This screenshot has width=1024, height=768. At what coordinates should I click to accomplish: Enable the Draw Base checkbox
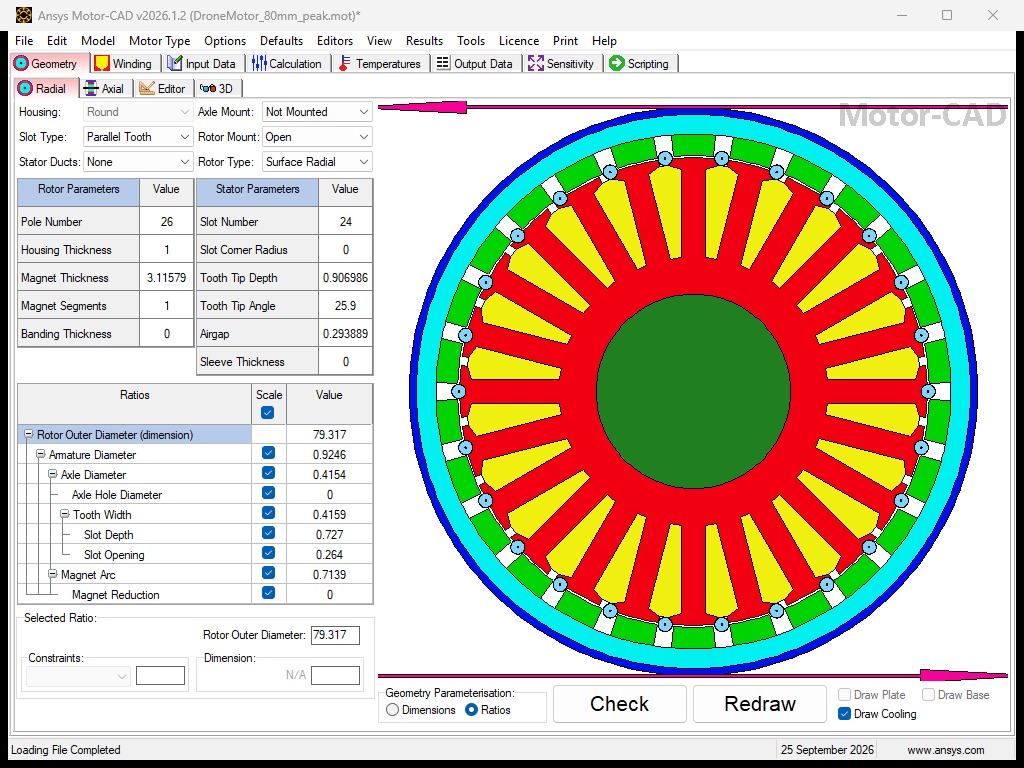point(929,695)
